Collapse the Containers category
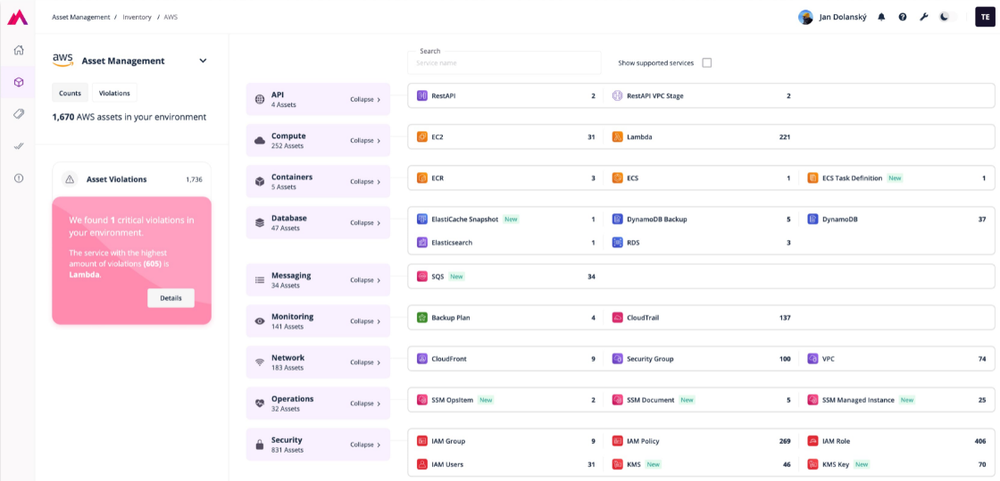The width and height of the screenshot is (1000, 481). point(365,182)
